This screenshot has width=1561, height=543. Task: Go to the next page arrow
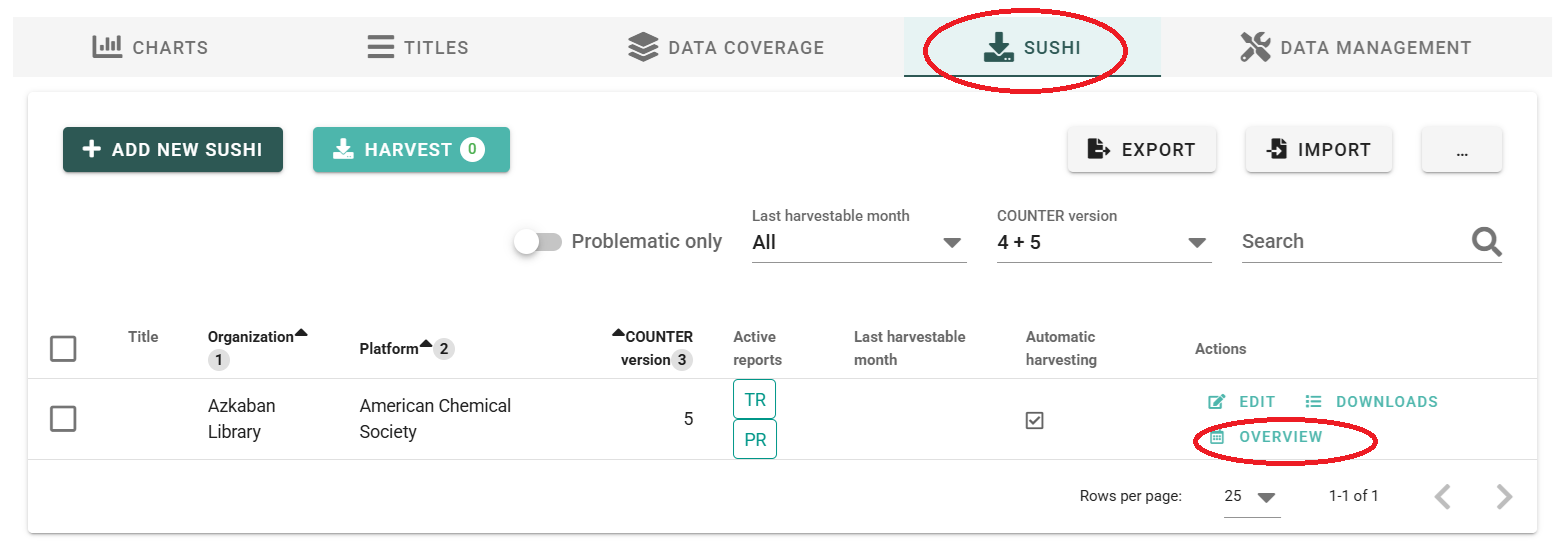[1504, 496]
